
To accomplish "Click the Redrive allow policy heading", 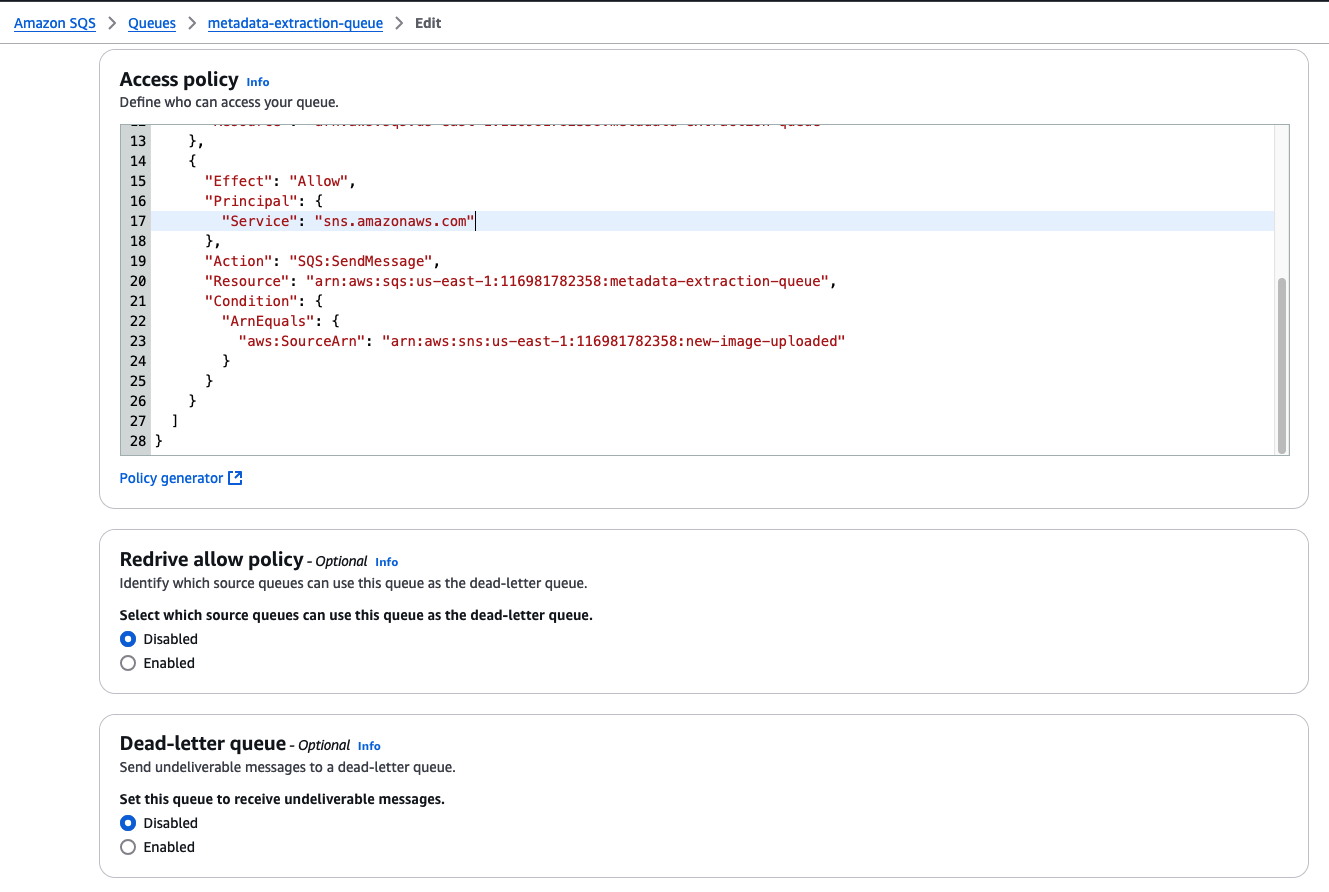I will coord(211,560).
